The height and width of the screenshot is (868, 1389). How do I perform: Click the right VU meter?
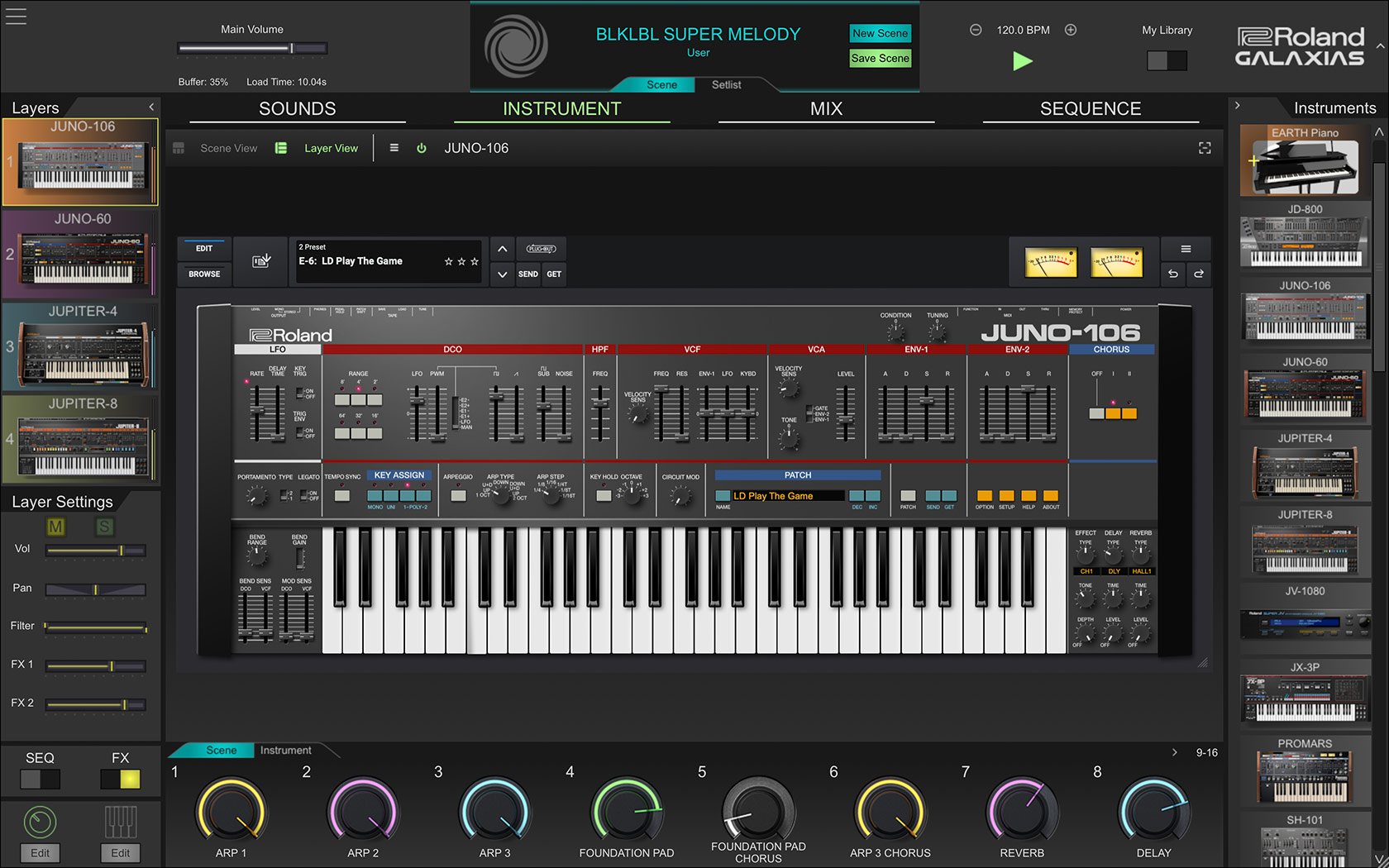[x=1117, y=262]
